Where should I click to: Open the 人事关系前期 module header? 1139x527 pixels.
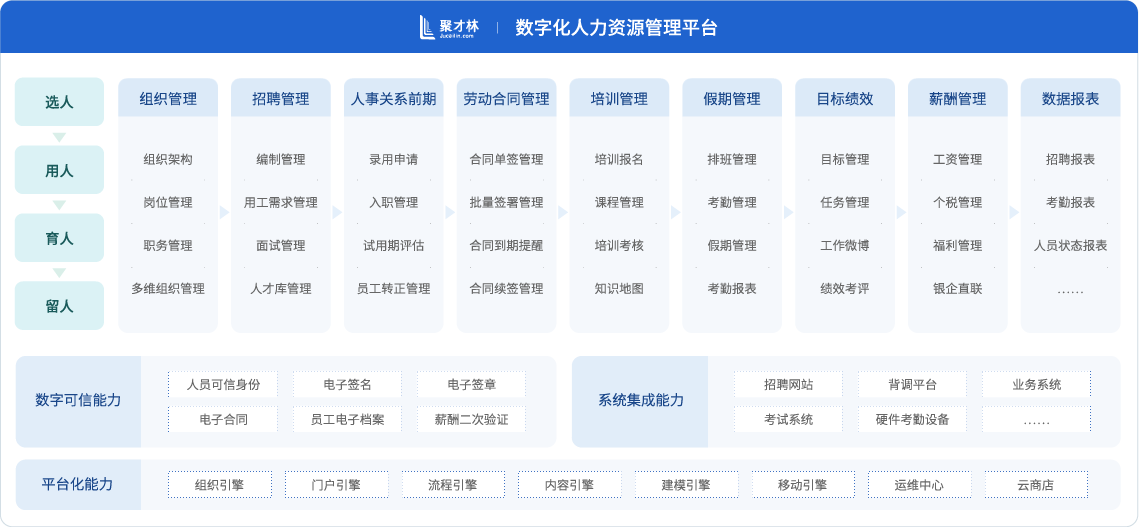pos(394,98)
